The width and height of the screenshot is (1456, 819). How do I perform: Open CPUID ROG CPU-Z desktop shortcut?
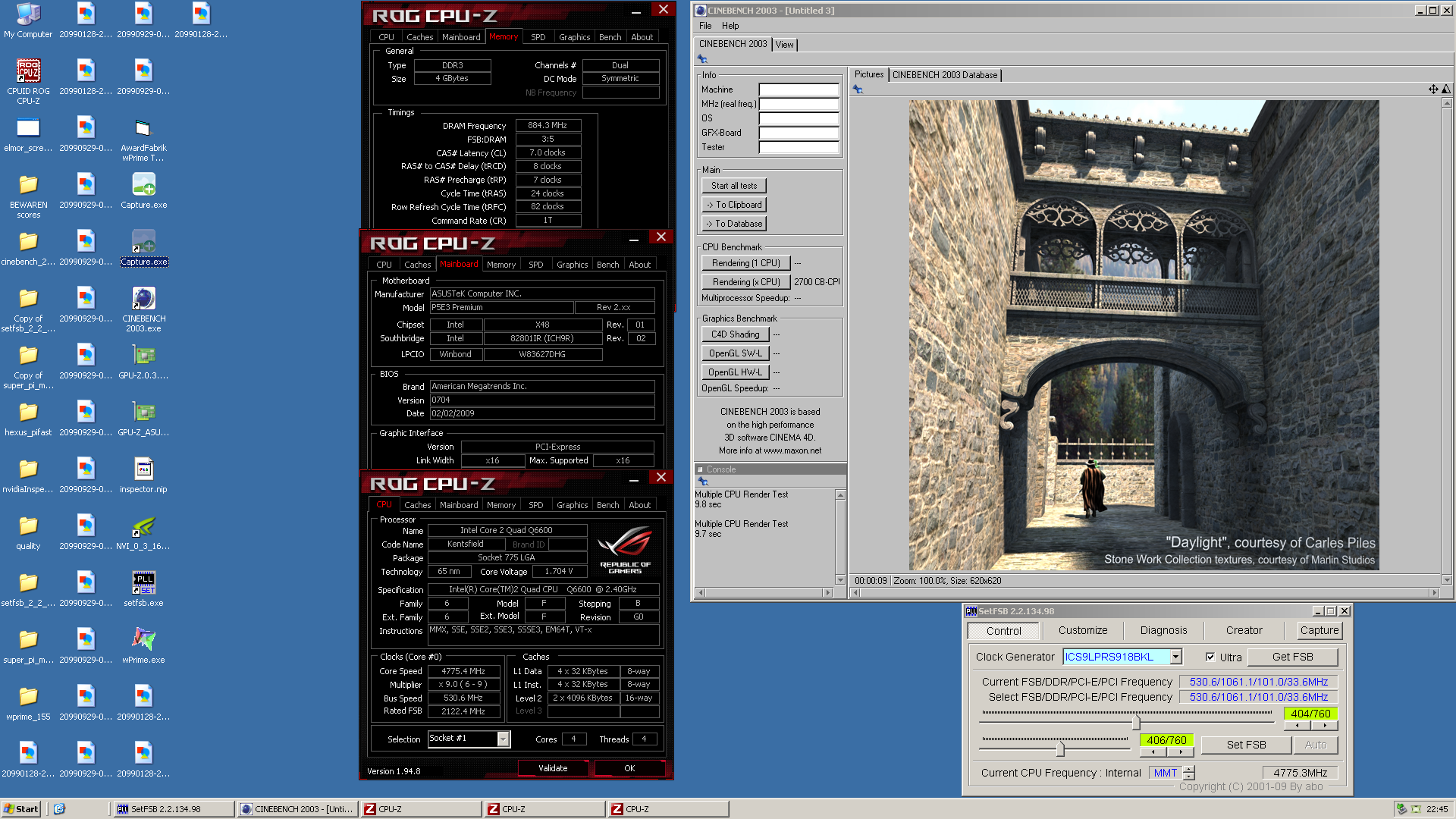click(x=28, y=82)
